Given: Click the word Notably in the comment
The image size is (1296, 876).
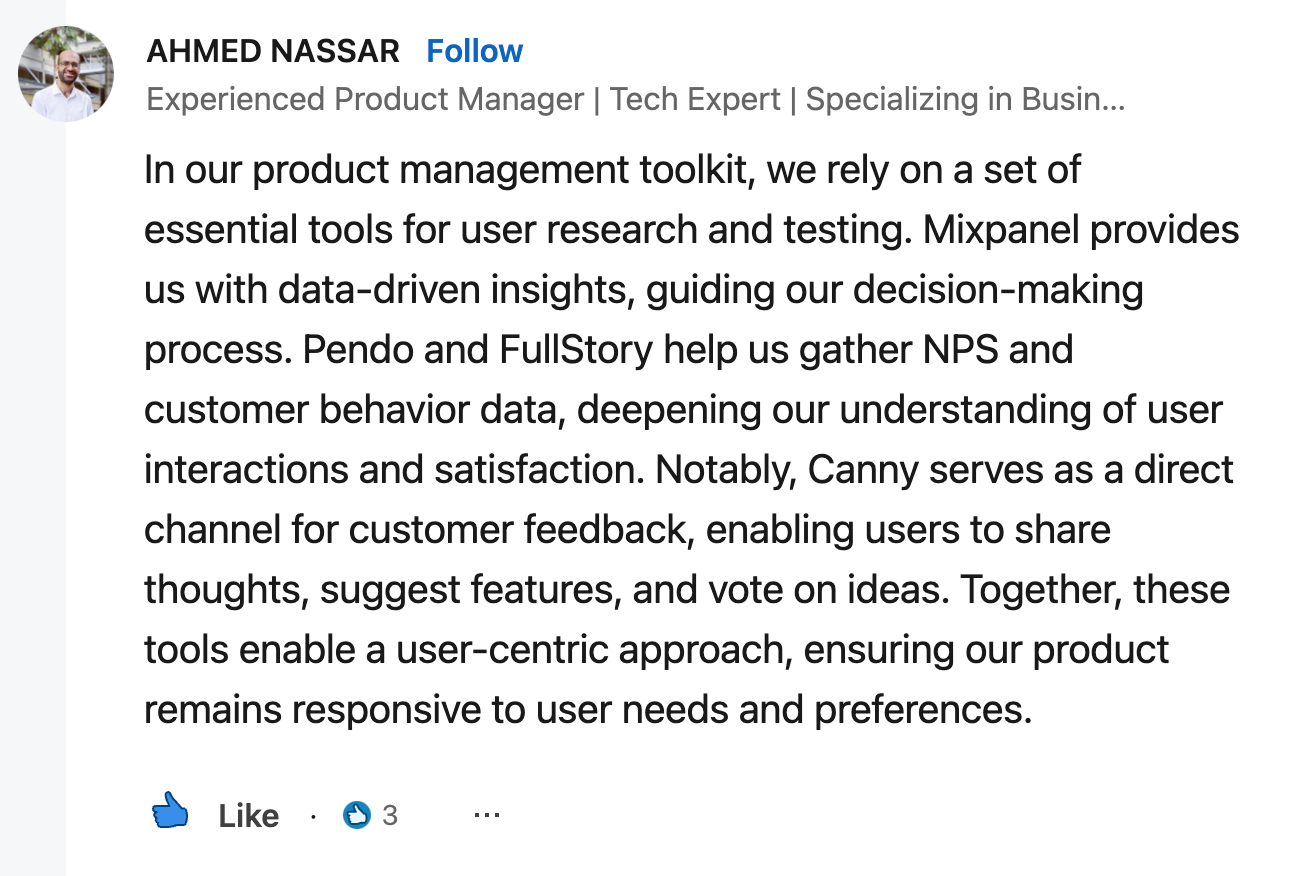Looking at the screenshot, I should pos(722,470).
